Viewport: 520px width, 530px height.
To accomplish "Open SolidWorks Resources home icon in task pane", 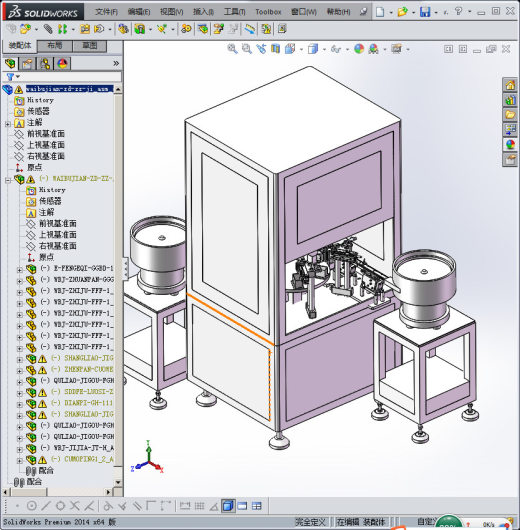I will 510,85.
